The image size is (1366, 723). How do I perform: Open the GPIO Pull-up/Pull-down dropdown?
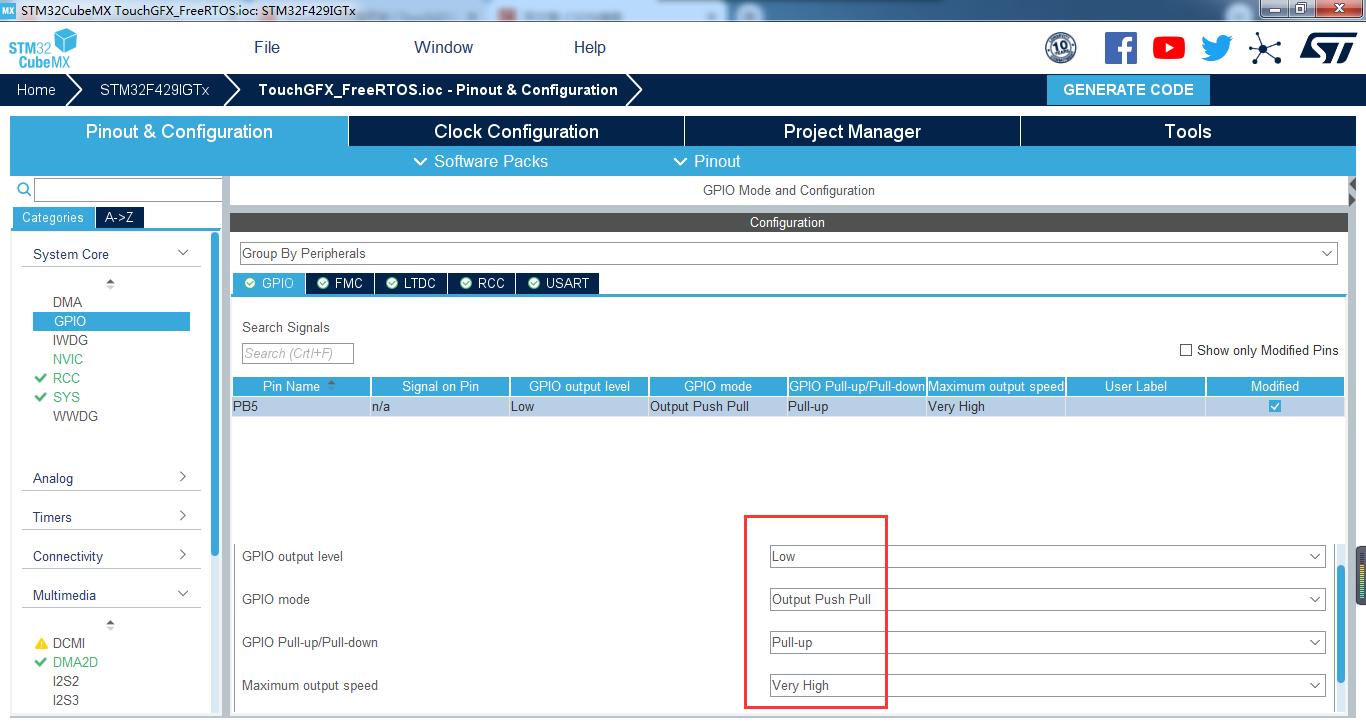click(x=1047, y=642)
